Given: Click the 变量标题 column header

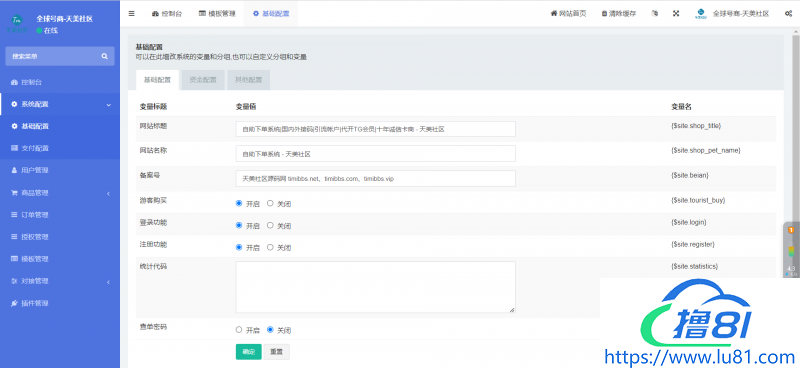Looking at the screenshot, I should pyautogui.click(x=154, y=107).
